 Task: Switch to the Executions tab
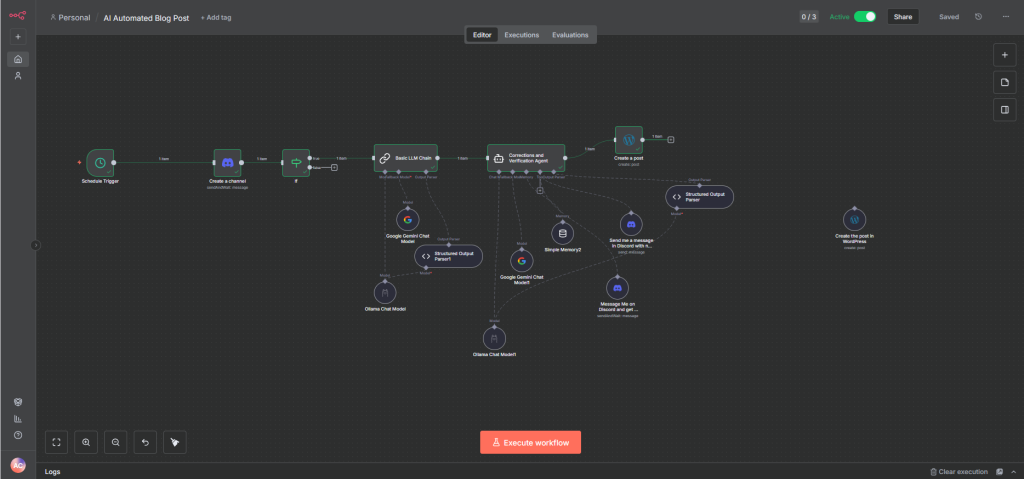point(521,35)
